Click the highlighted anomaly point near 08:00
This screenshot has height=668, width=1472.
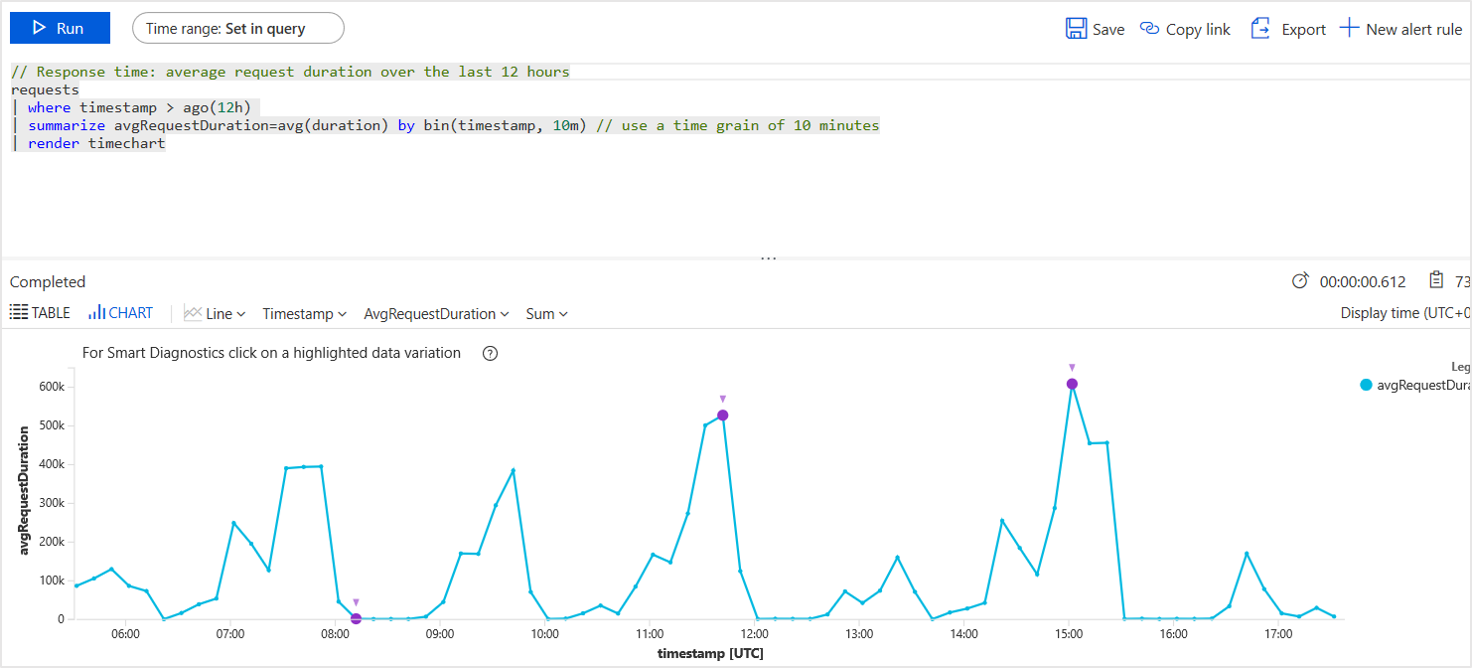[356, 618]
